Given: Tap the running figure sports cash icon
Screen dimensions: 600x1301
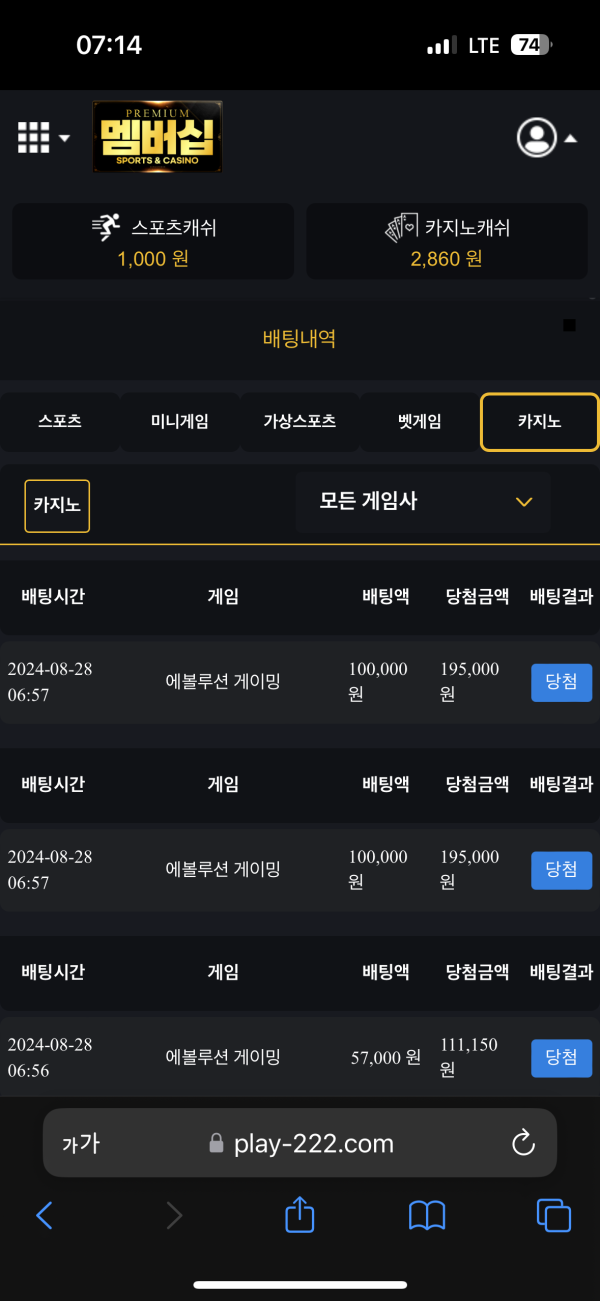Looking at the screenshot, I should 106,228.
